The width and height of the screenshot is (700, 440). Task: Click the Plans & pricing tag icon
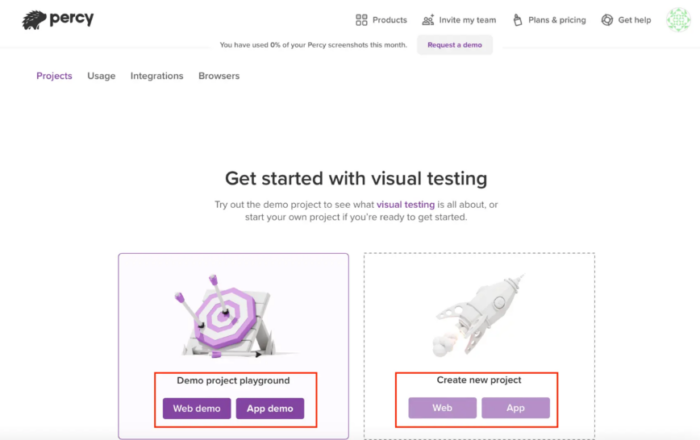[517, 20]
